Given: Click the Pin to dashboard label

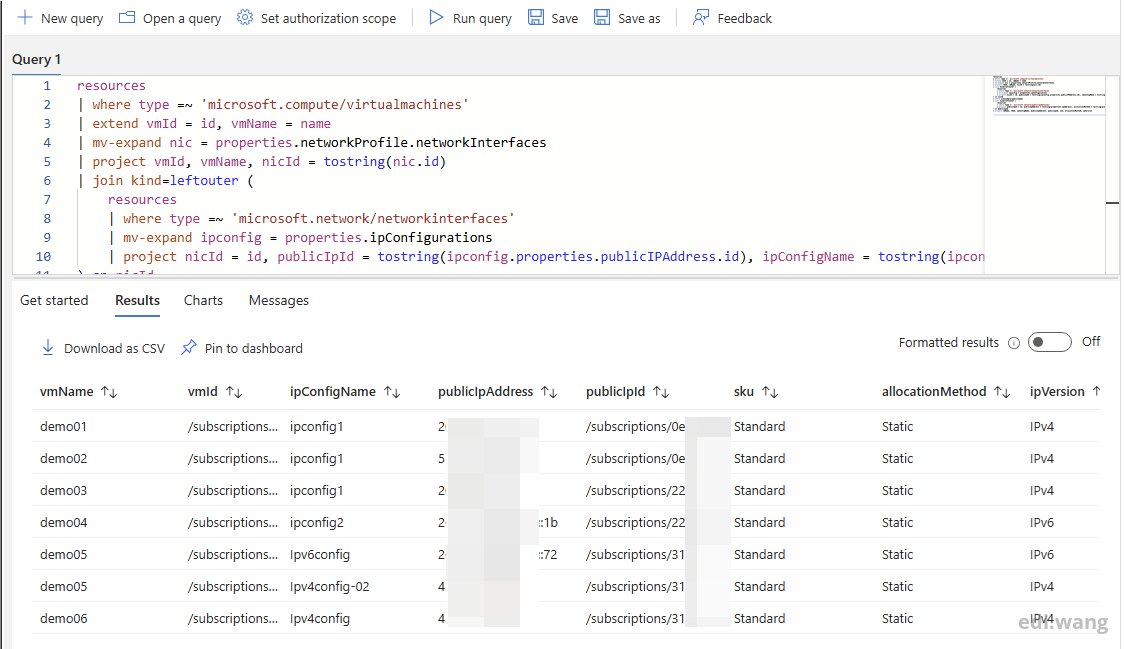Looking at the screenshot, I should [x=254, y=349].
